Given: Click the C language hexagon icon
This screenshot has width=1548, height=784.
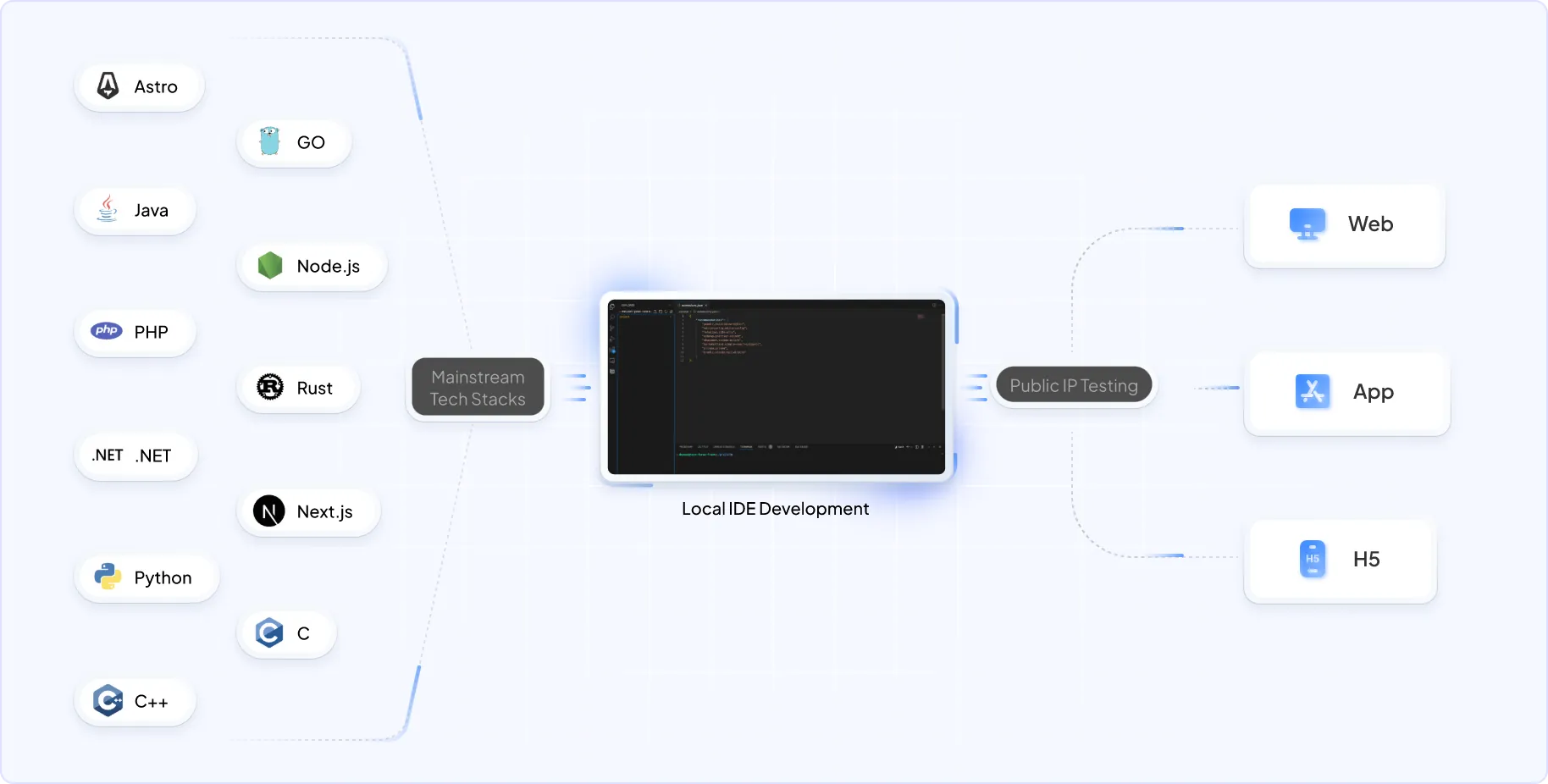Looking at the screenshot, I should [269, 632].
